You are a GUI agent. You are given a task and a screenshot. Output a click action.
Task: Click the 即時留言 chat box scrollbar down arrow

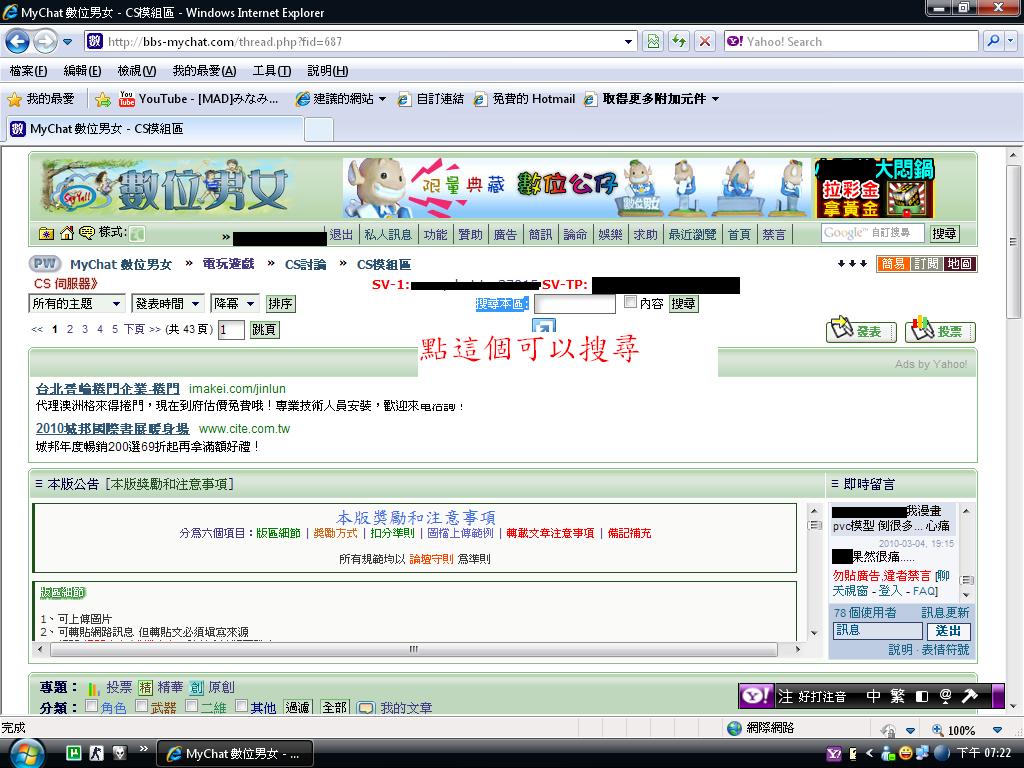pos(967,595)
